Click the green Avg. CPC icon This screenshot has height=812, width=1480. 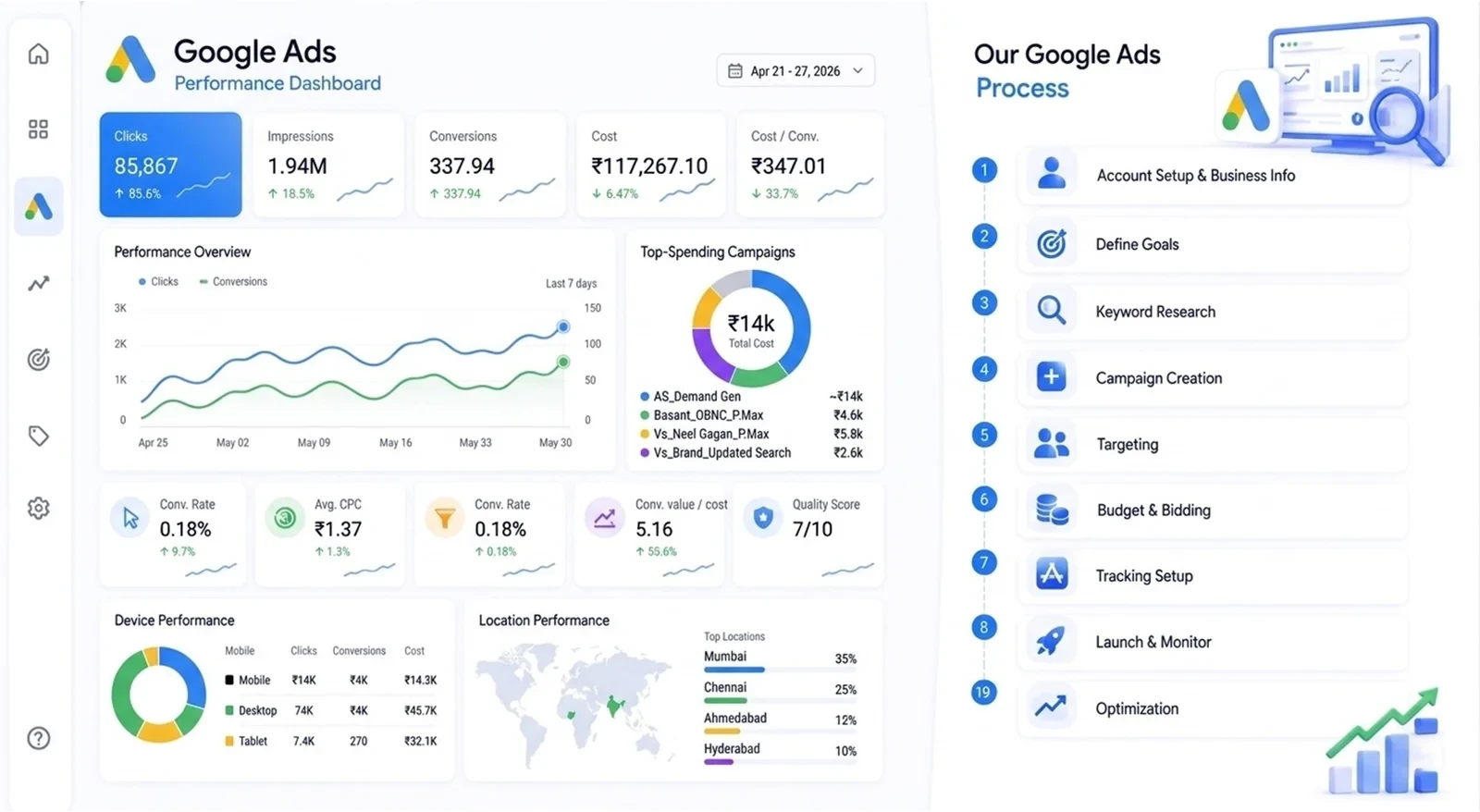pos(285,518)
